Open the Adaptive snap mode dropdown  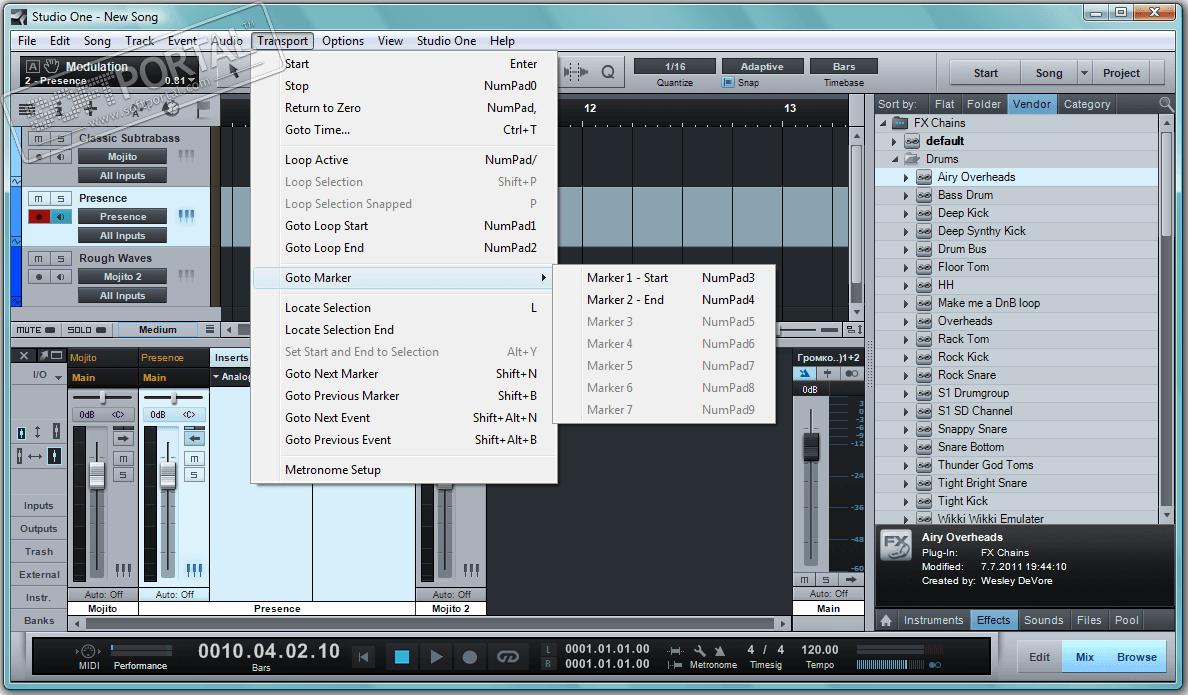coord(761,67)
